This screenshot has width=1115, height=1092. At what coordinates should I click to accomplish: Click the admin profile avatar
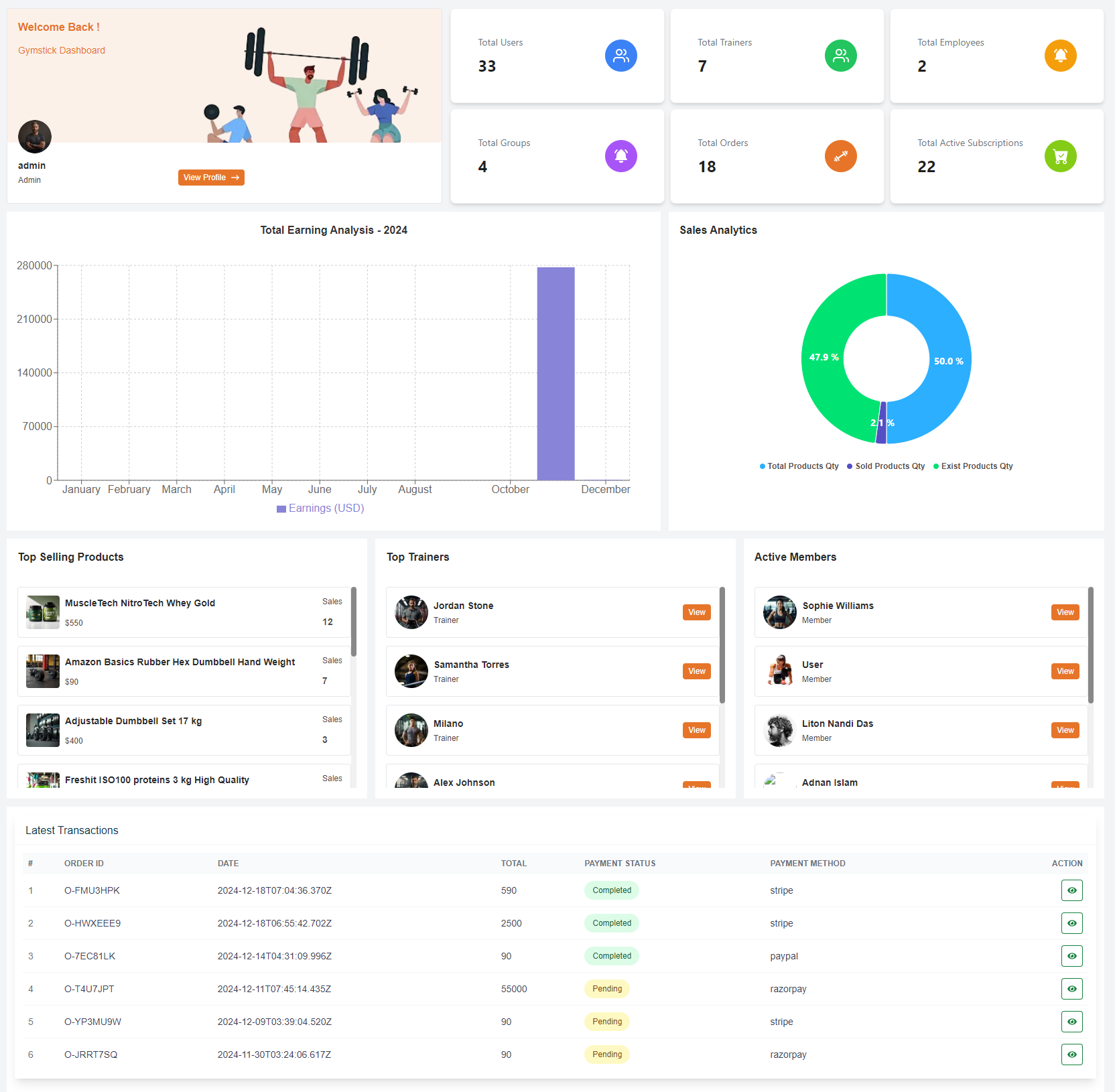(x=35, y=137)
